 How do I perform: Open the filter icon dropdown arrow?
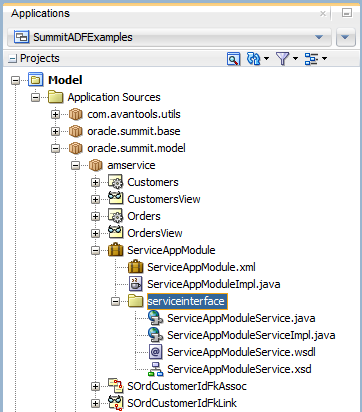pyautogui.click(x=295, y=59)
